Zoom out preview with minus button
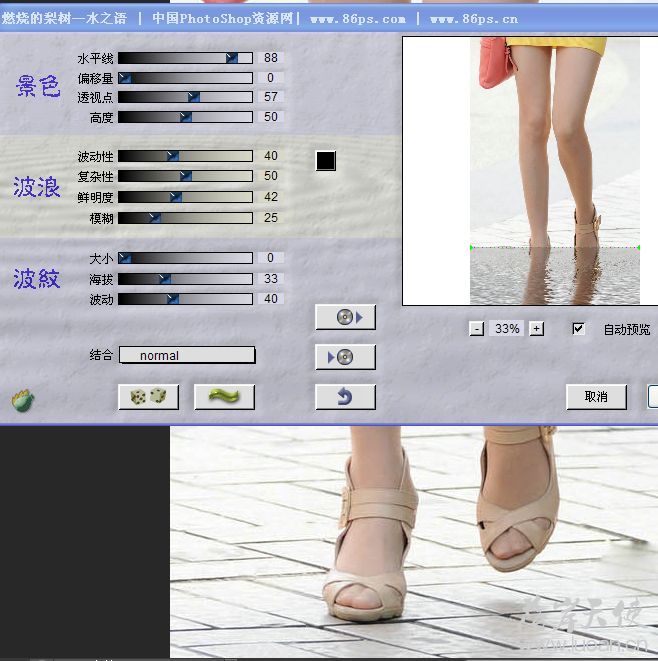The image size is (658, 661). [x=477, y=329]
